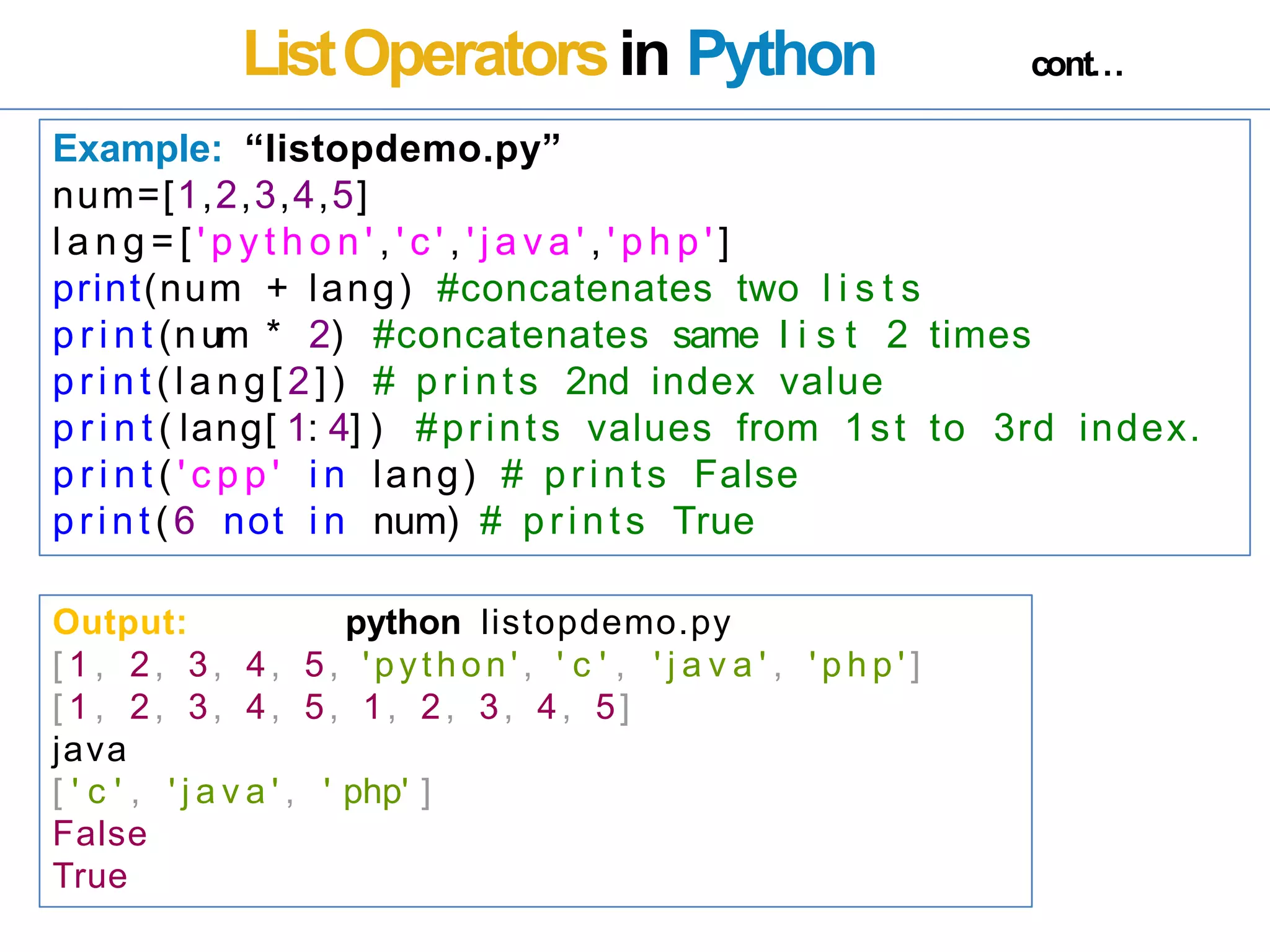Click the output line ending with 'php']

click(x=487, y=666)
